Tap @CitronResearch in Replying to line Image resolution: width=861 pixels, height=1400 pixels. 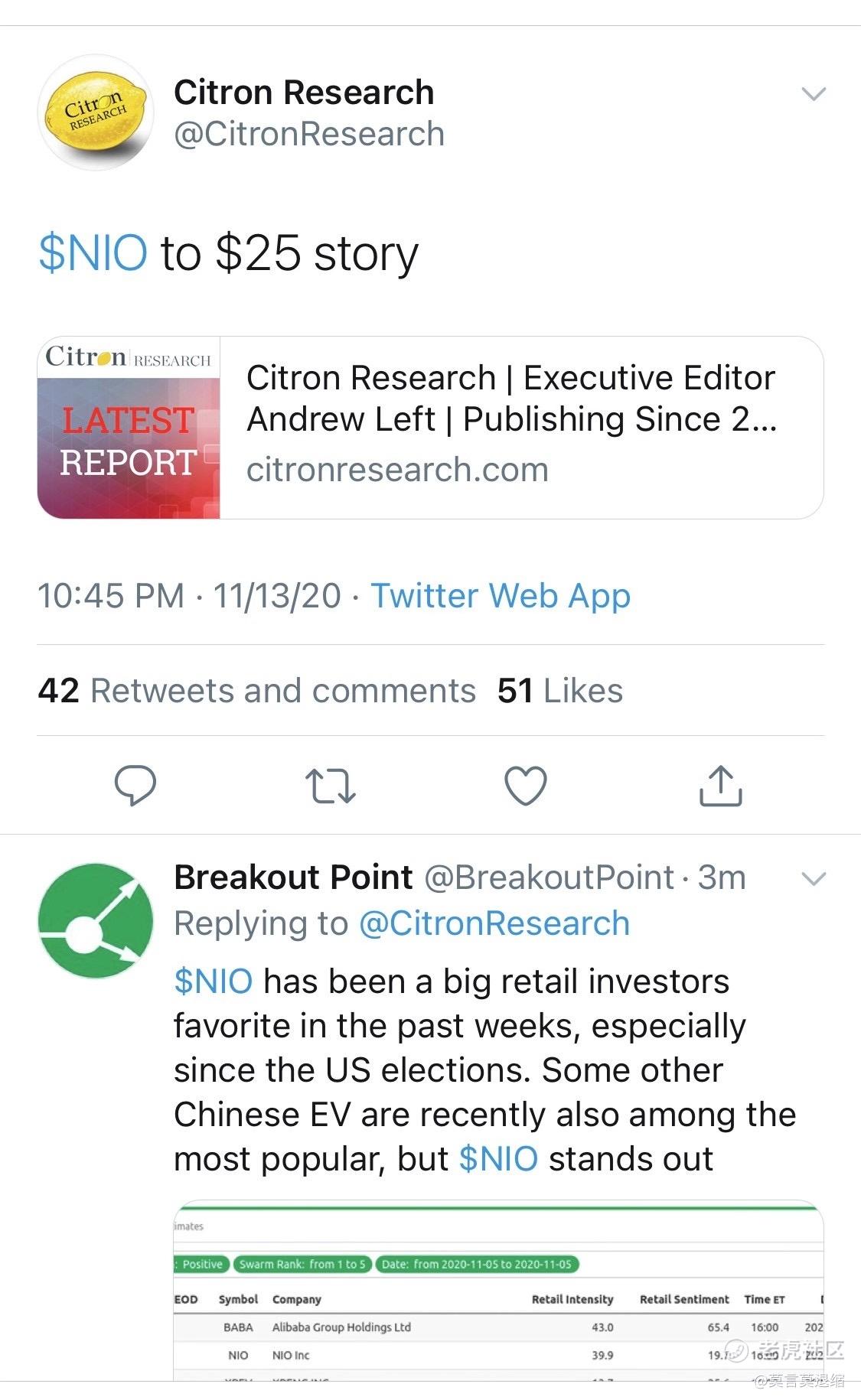(494, 923)
